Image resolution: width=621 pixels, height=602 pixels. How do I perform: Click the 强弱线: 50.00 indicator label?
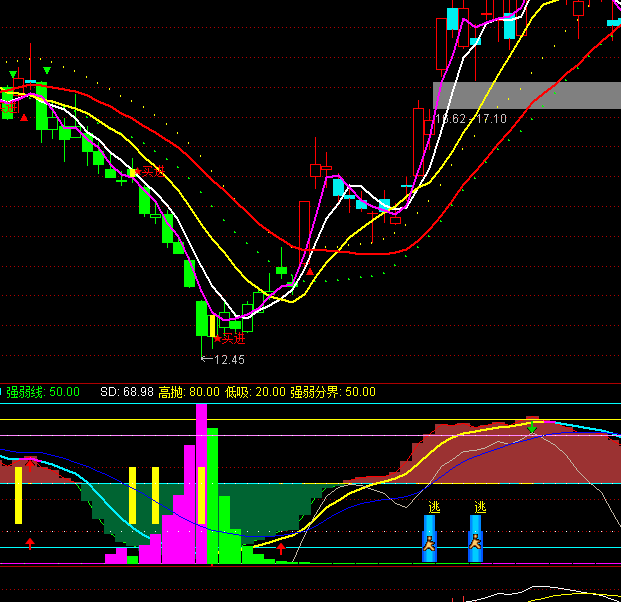point(43,392)
